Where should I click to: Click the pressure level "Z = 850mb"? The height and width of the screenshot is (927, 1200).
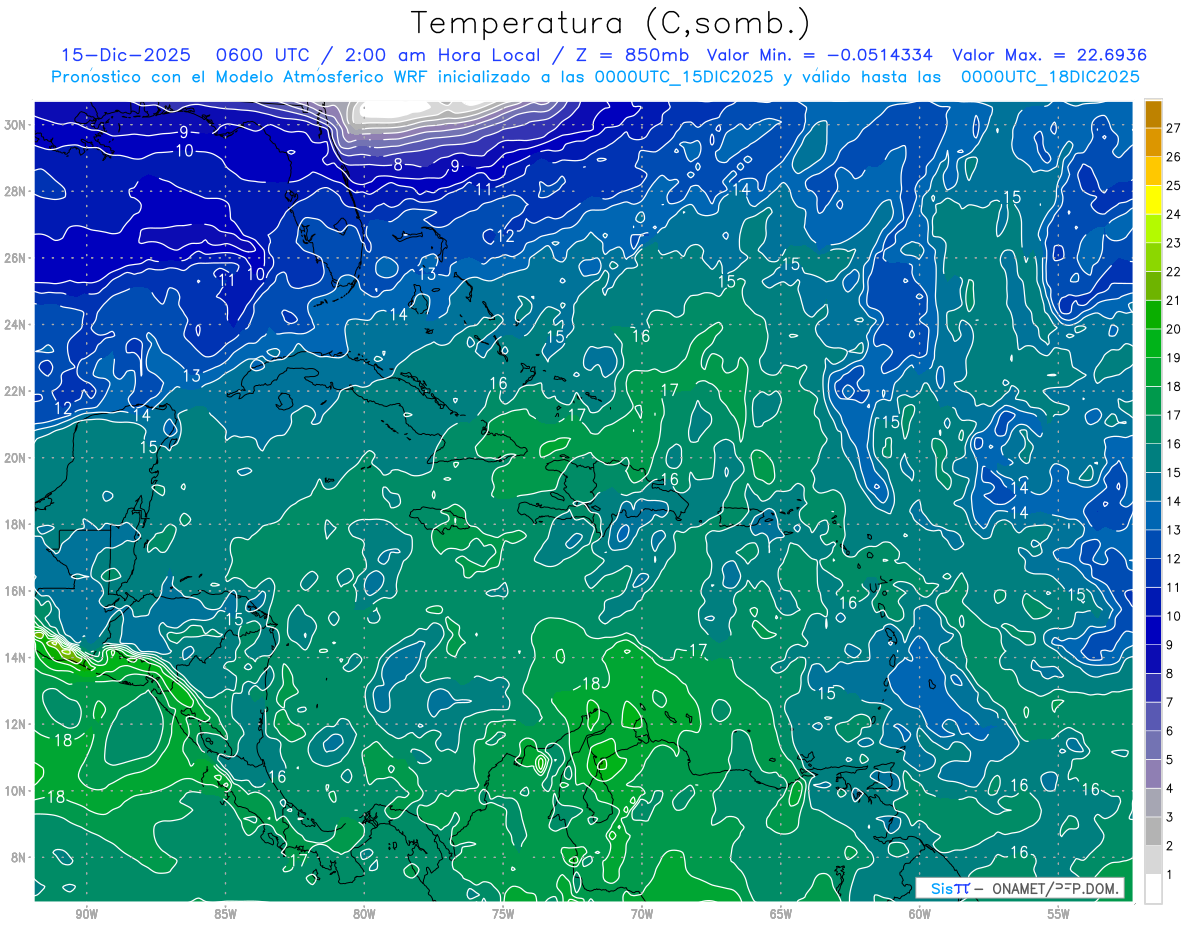click(631, 55)
